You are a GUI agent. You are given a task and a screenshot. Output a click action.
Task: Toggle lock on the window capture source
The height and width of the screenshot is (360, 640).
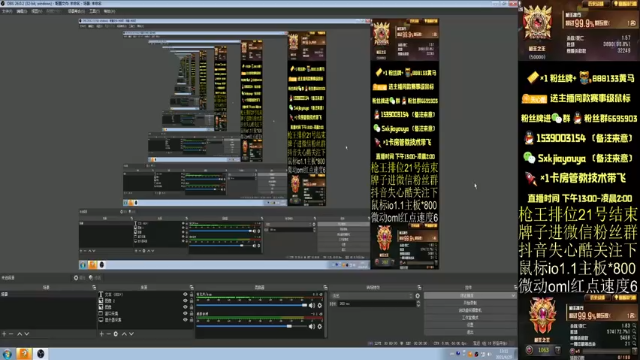[191, 313]
